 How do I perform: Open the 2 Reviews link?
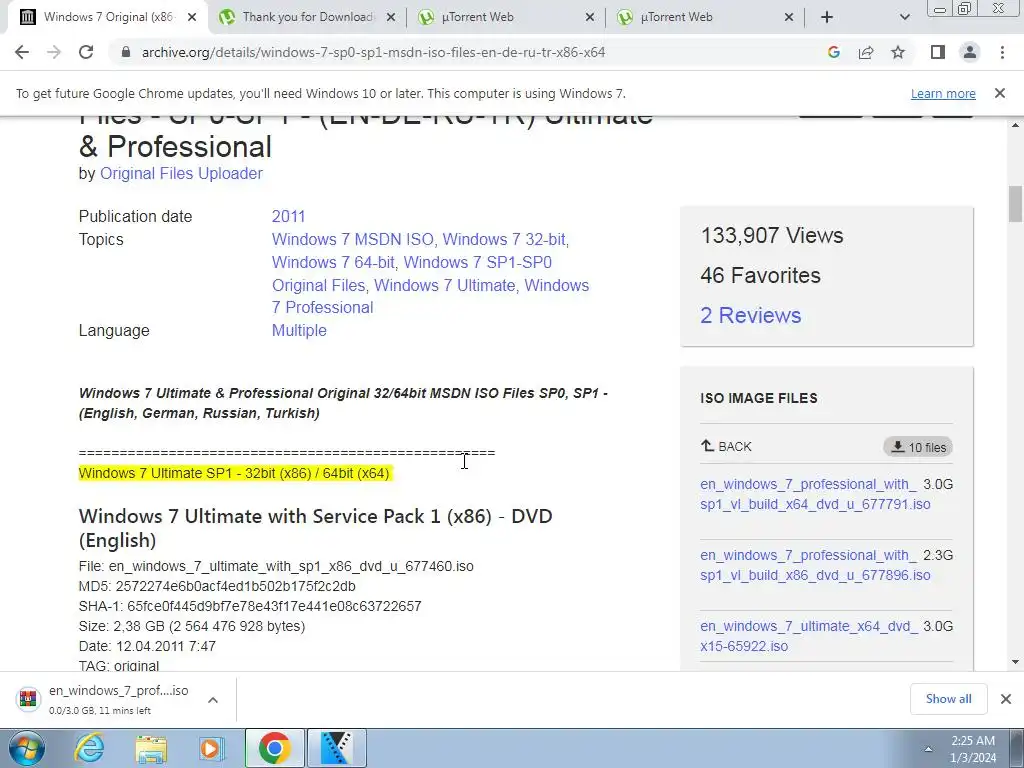click(750, 315)
